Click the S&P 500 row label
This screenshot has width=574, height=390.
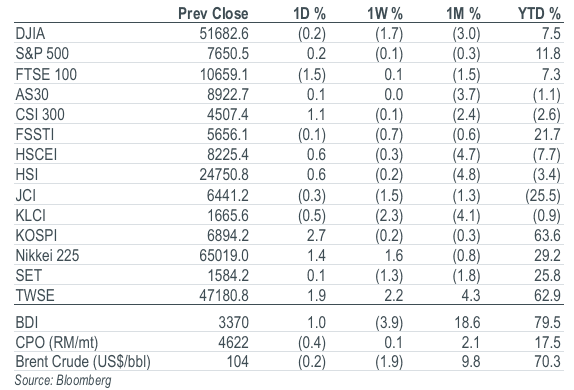tap(42, 53)
